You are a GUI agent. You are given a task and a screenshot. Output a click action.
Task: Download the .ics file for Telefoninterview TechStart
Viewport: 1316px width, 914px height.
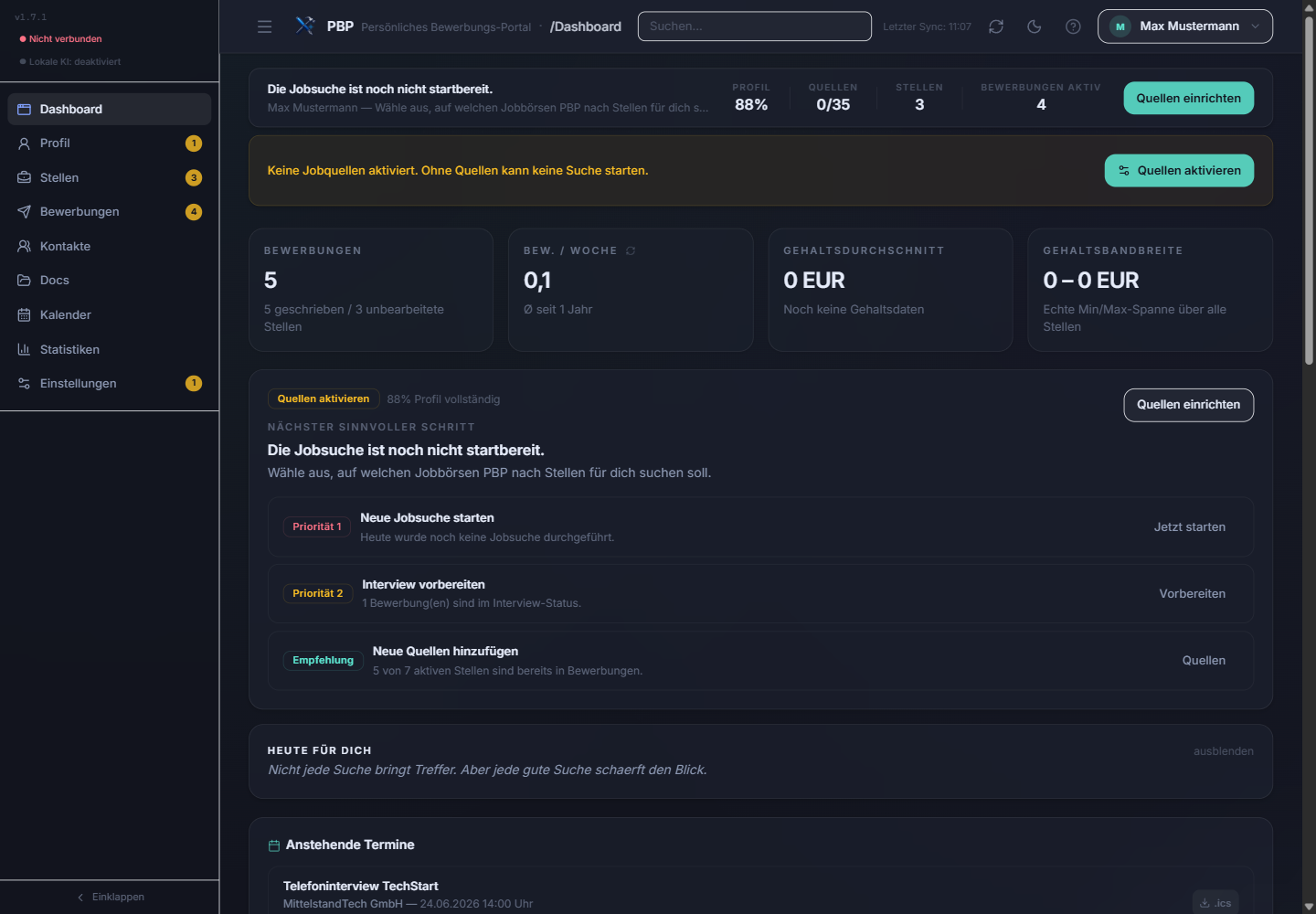click(1215, 903)
